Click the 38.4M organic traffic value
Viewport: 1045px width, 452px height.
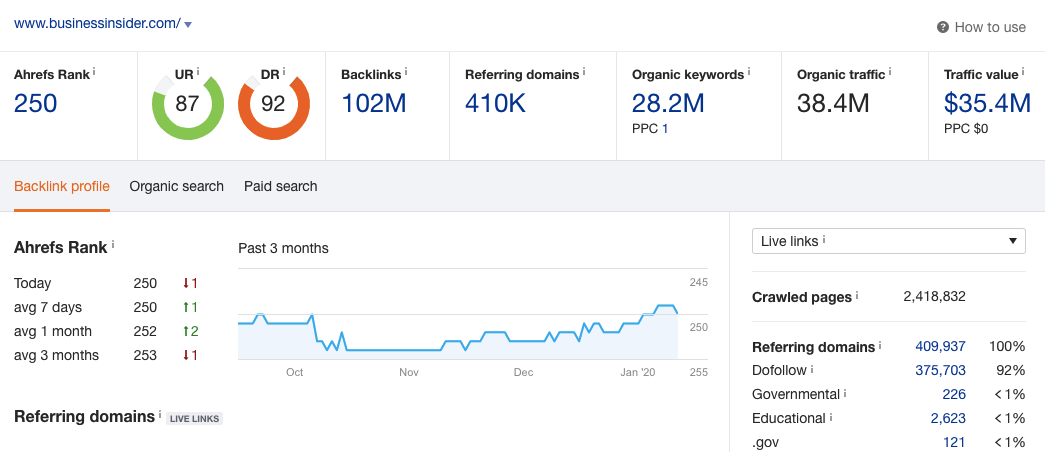click(x=833, y=103)
